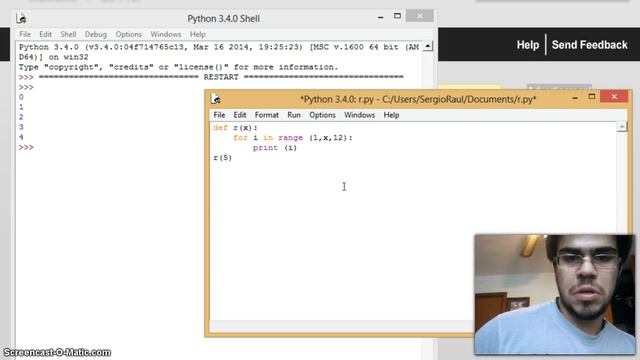Image resolution: width=640 pixels, height=360 pixels.
Task: Open File menu in r.py editor
Action: pyautogui.click(x=219, y=115)
